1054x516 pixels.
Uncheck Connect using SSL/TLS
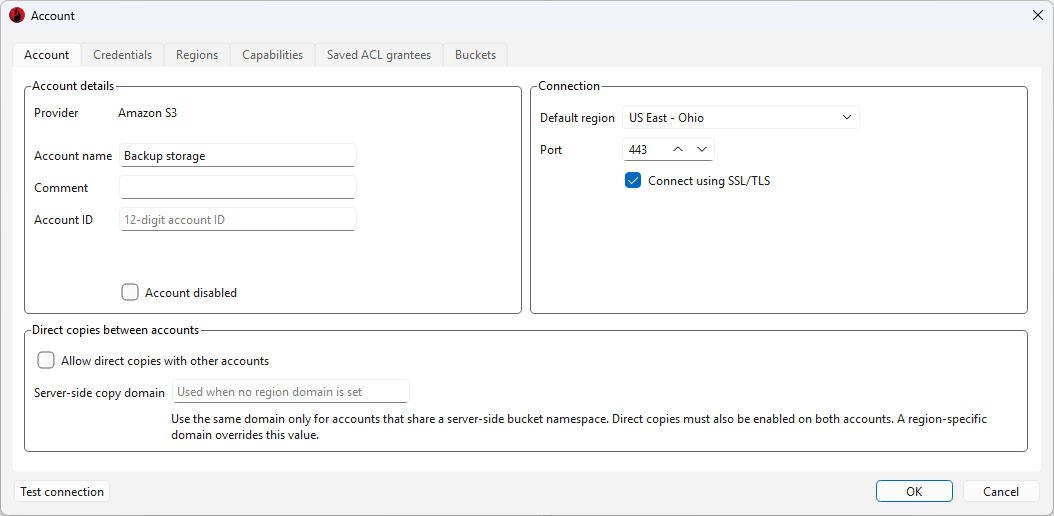pyautogui.click(x=633, y=181)
